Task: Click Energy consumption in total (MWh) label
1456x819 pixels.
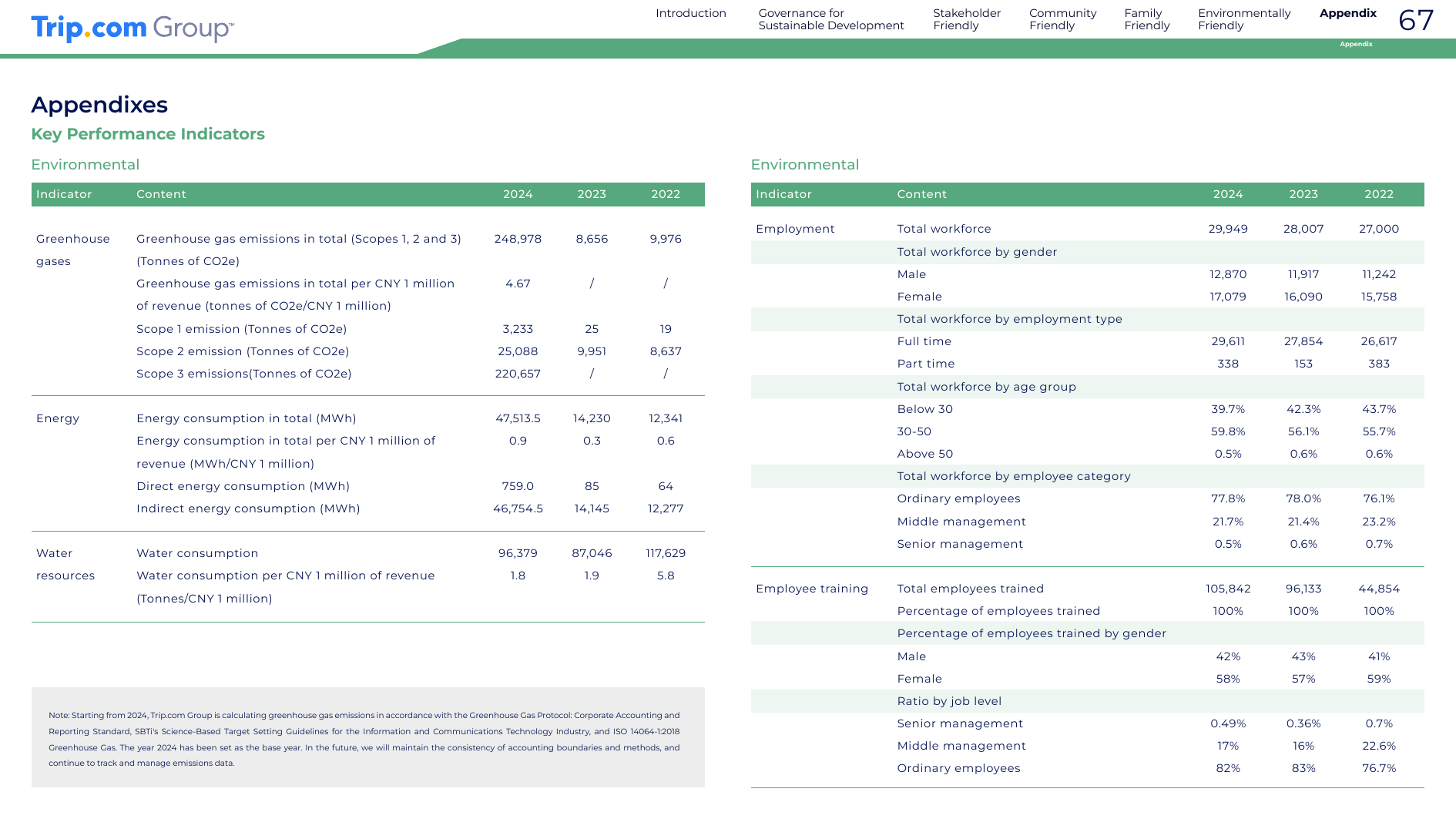Action: click(247, 418)
